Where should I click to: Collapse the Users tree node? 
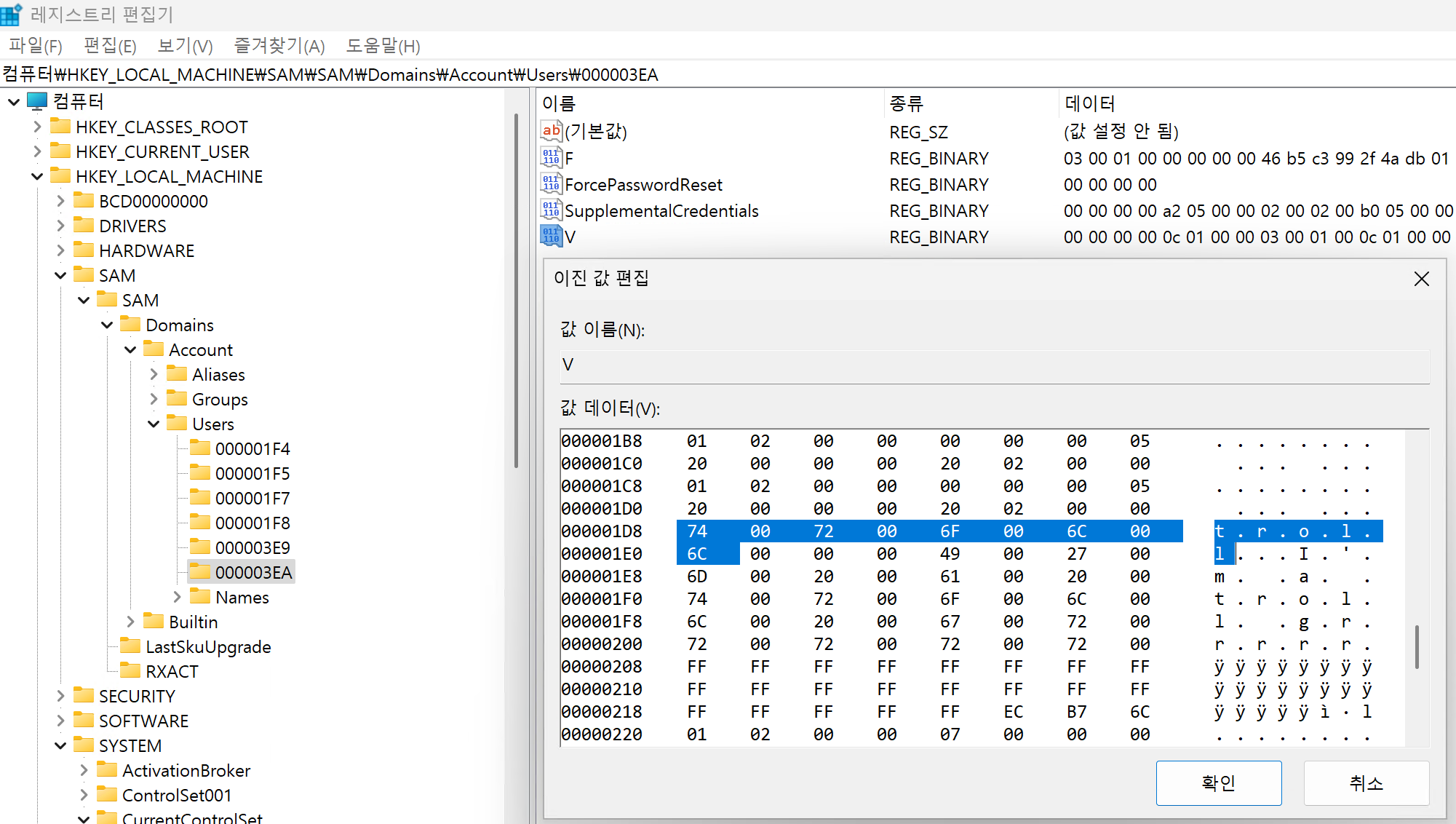coord(154,424)
